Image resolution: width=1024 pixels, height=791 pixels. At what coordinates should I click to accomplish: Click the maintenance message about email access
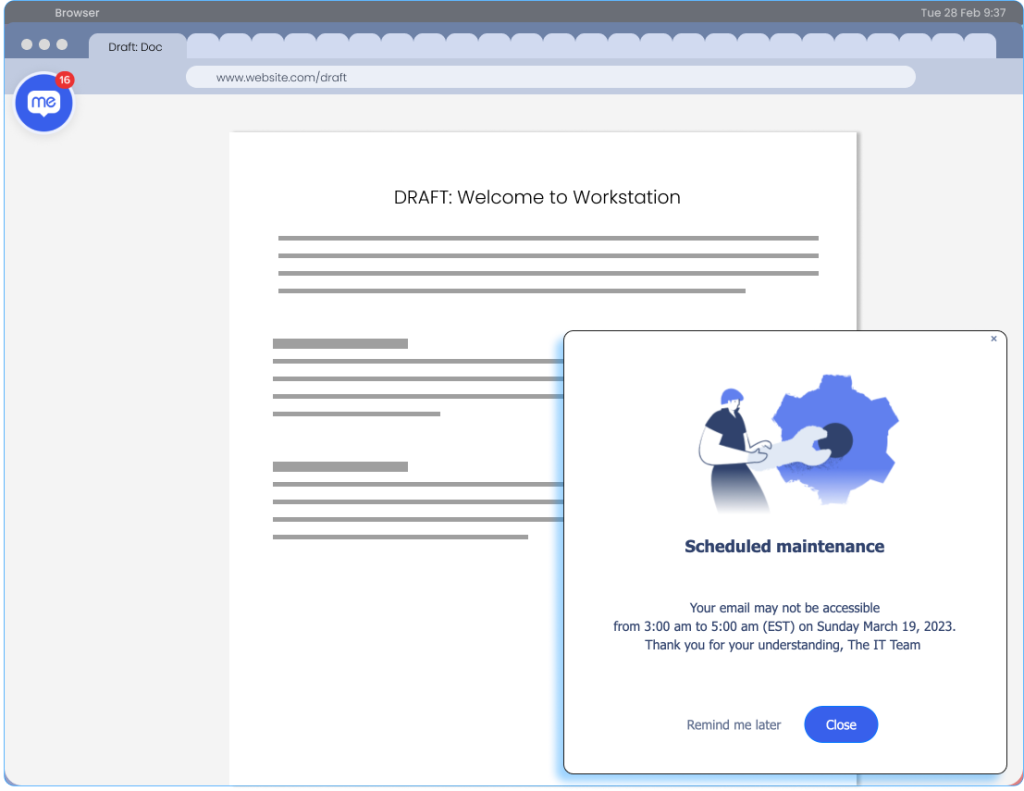(784, 626)
